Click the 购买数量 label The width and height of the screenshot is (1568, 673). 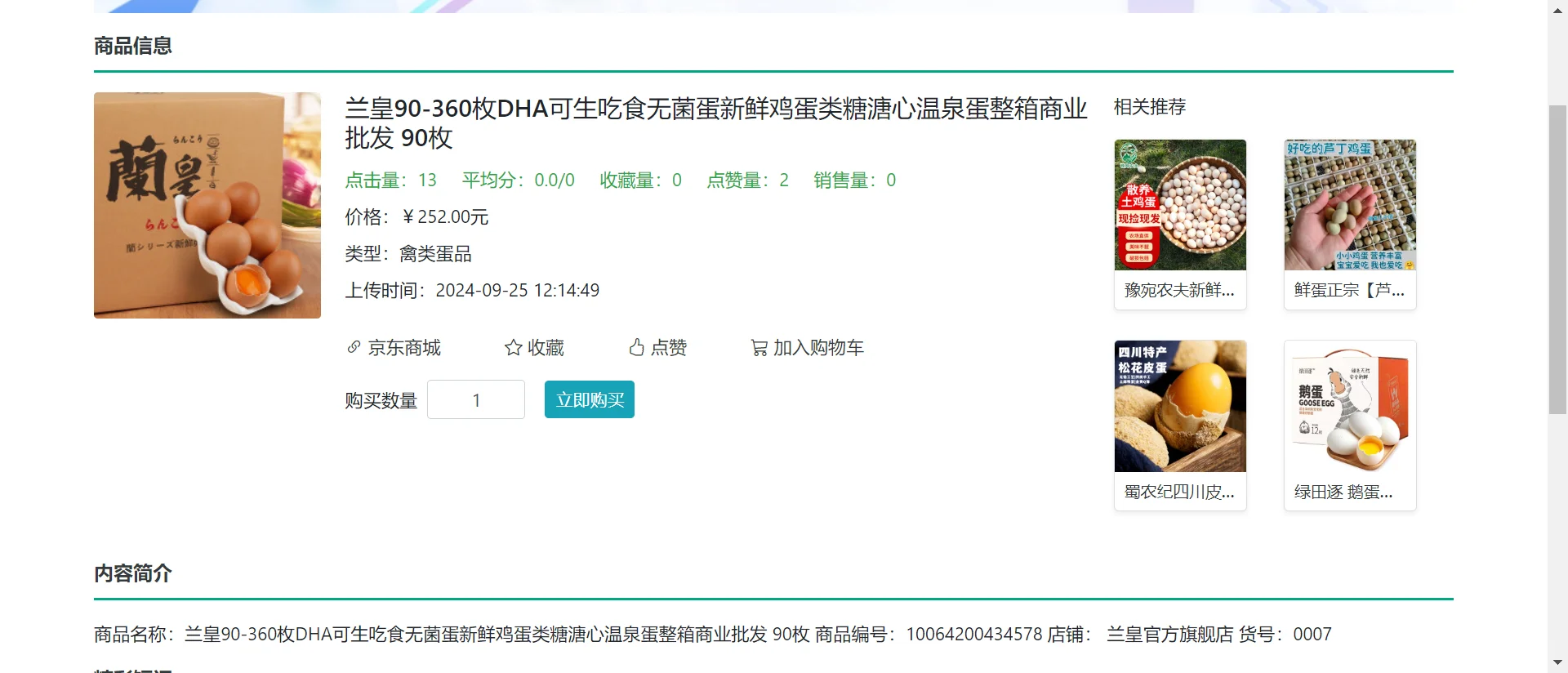(381, 400)
